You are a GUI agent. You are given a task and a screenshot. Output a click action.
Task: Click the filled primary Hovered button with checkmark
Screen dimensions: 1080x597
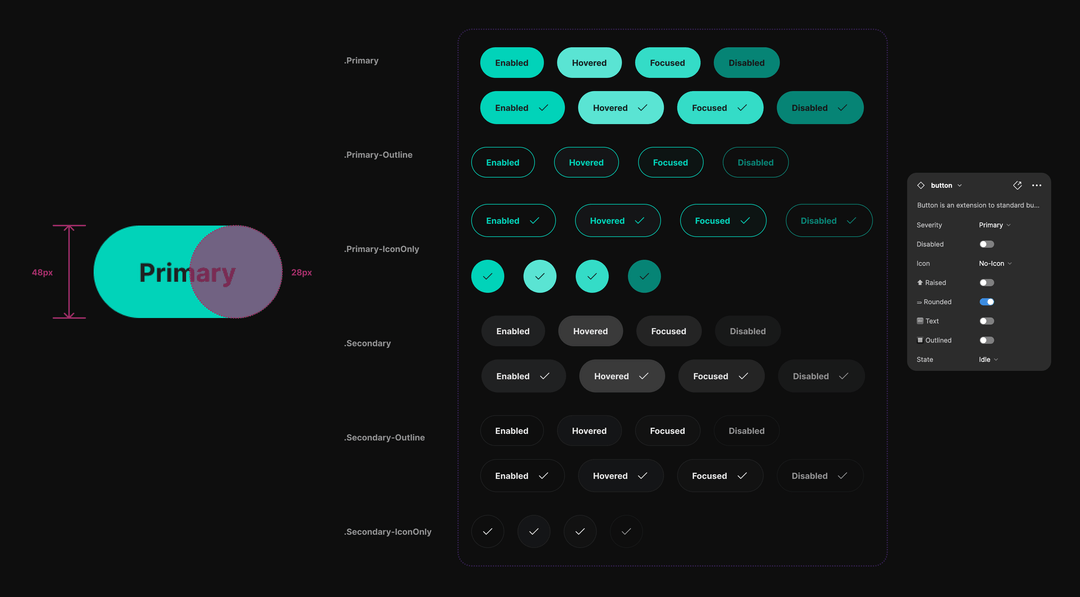(621, 108)
